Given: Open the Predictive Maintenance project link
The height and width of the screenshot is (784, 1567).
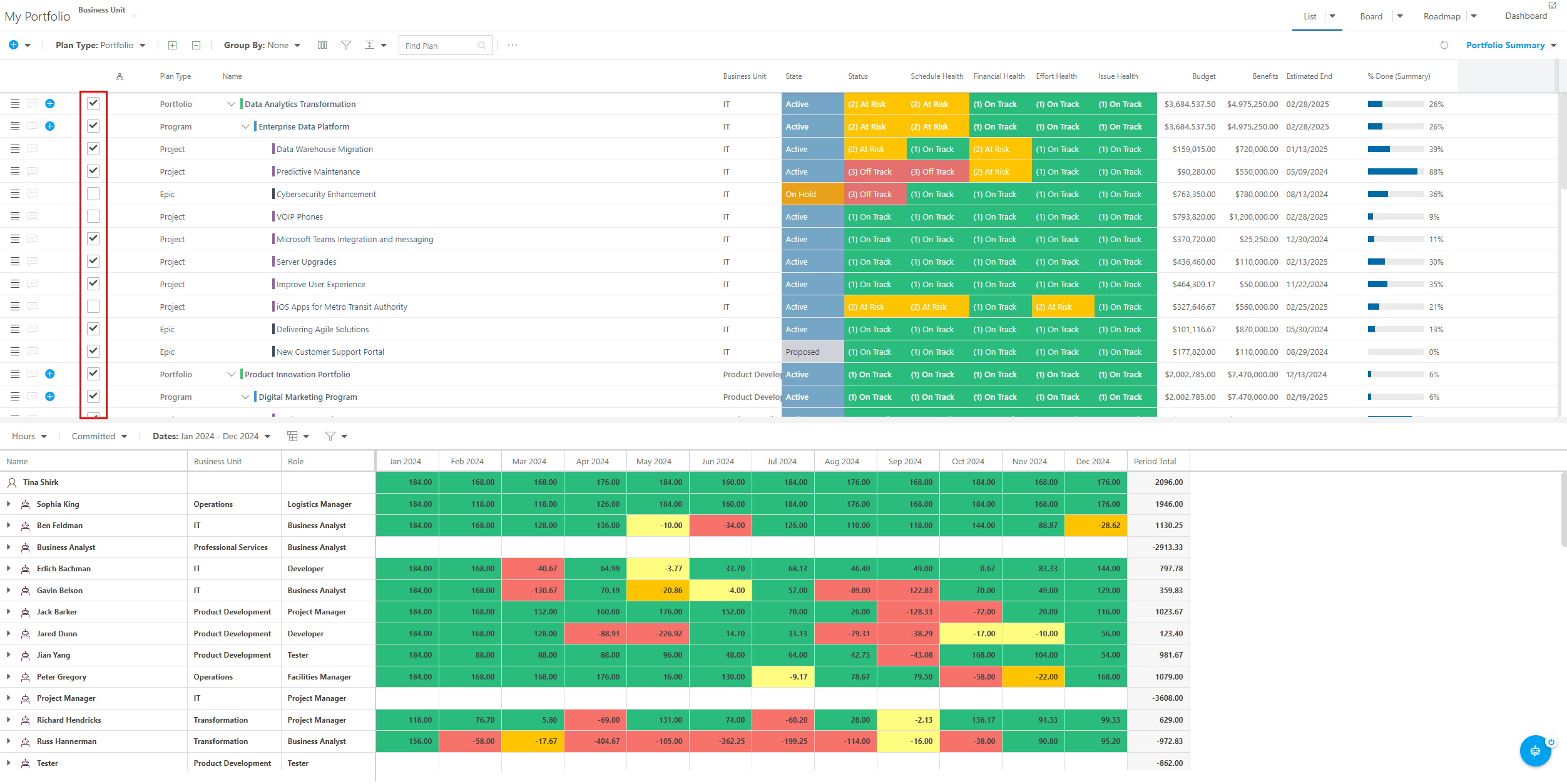Looking at the screenshot, I should coord(318,171).
